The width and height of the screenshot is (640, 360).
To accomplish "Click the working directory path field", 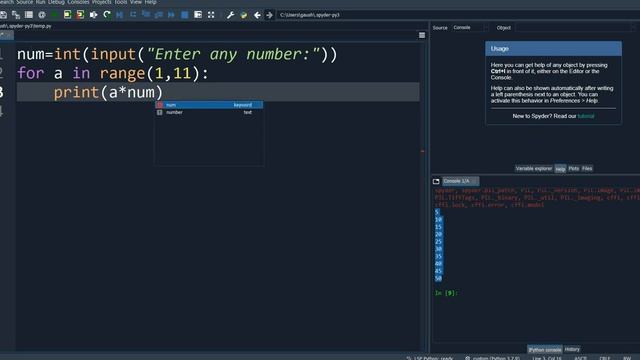I will pyautogui.click(x=457, y=15).
